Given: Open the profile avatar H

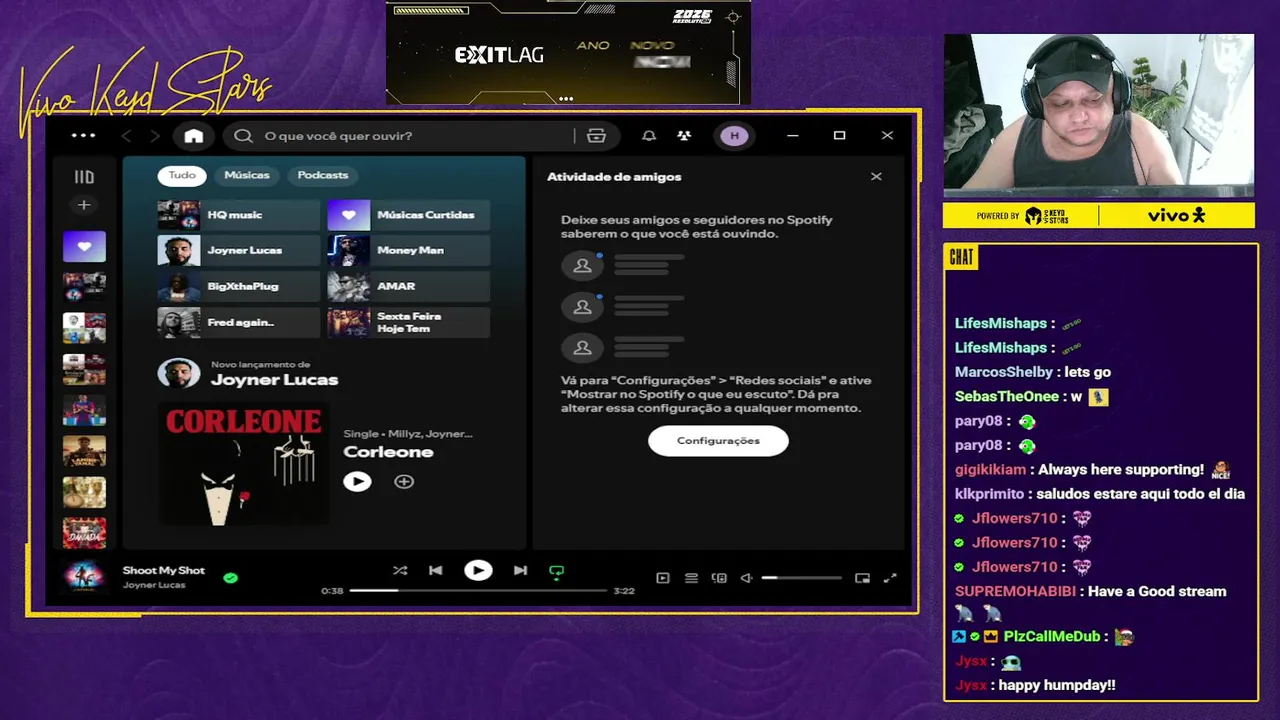Looking at the screenshot, I should point(734,136).
